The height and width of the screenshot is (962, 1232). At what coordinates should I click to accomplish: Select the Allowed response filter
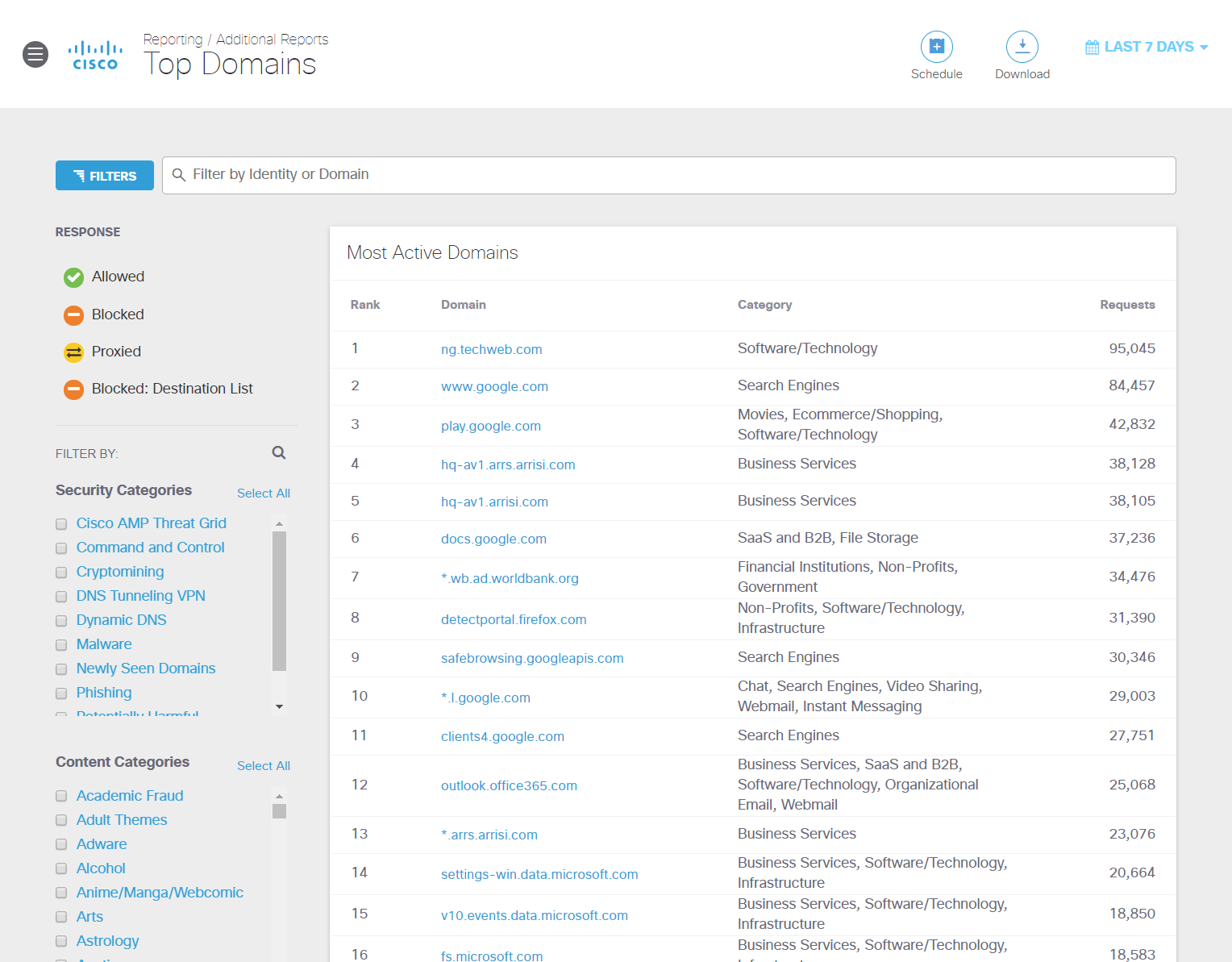pyautogui.click(x=73, y=277)
